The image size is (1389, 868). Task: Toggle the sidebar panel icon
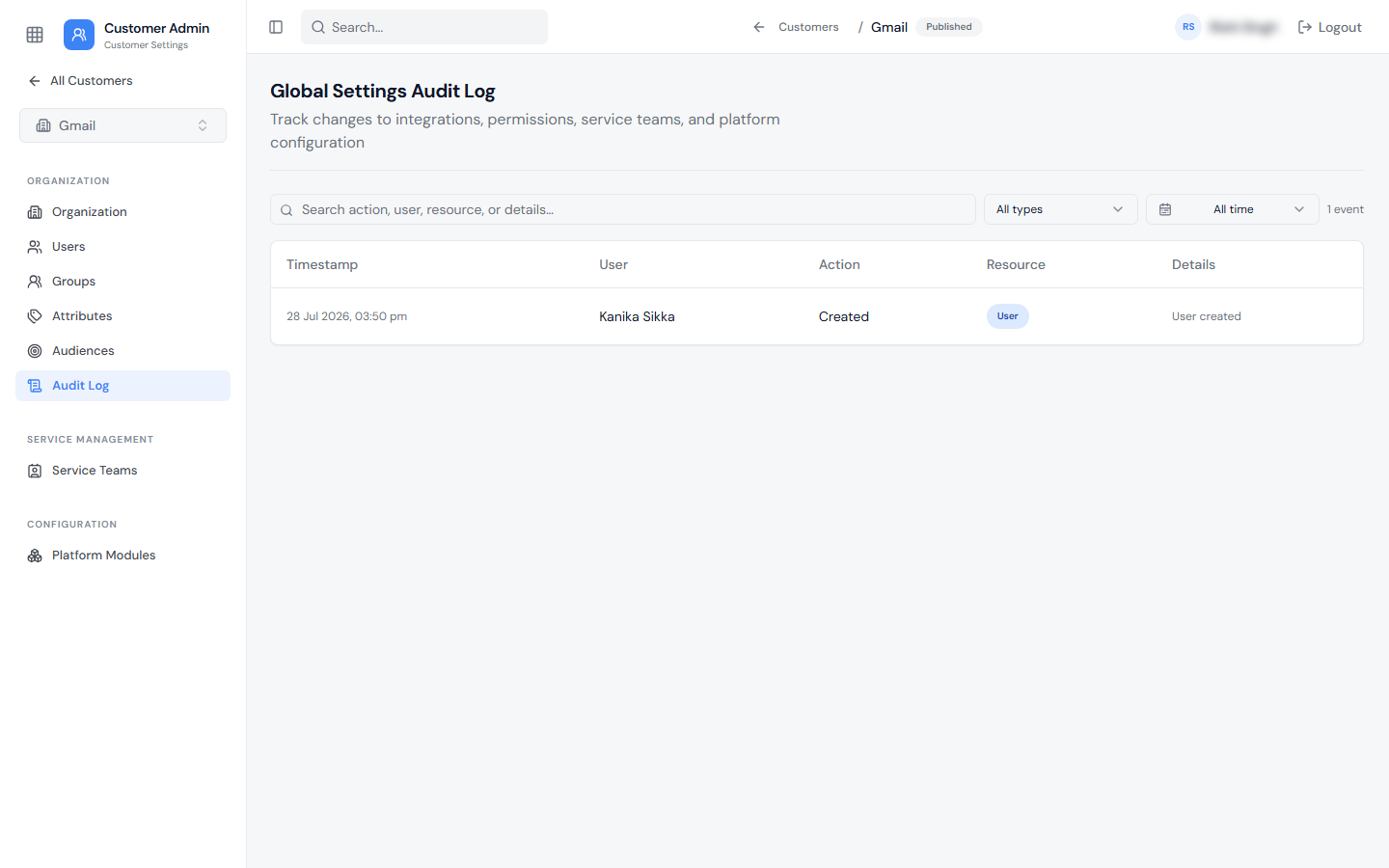(276, 27)
